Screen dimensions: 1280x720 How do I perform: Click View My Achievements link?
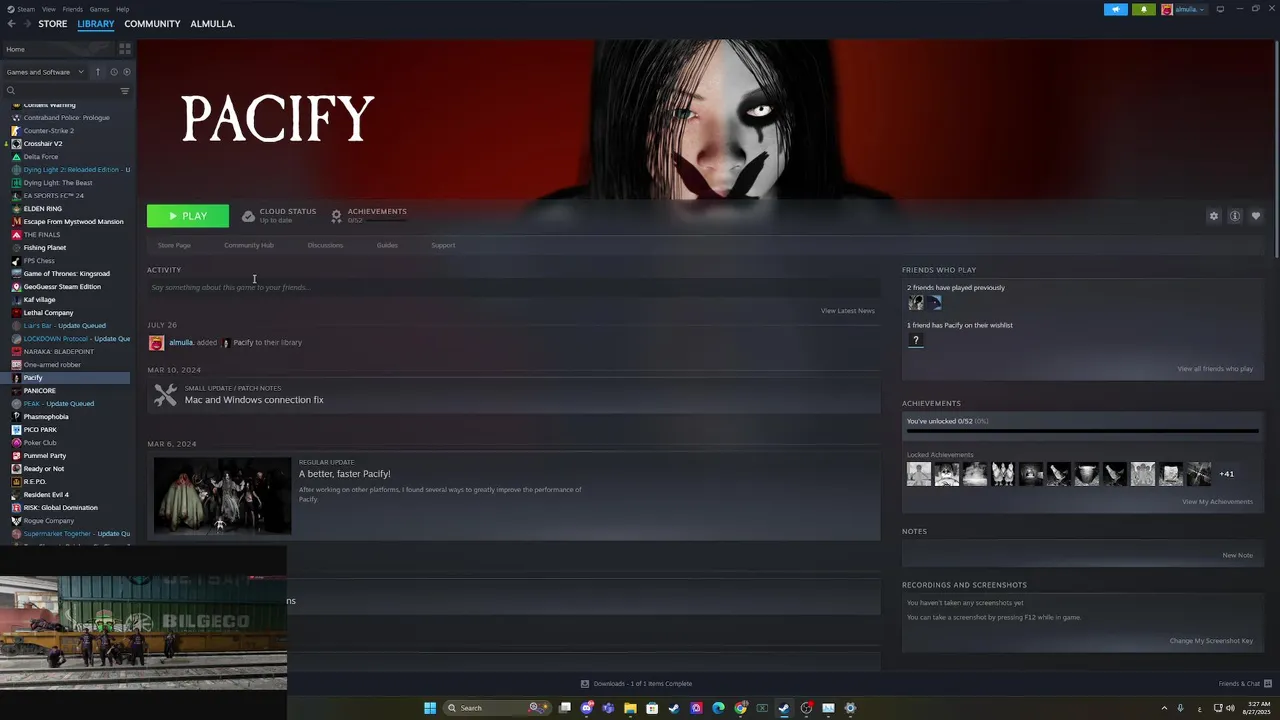tap(1217, 502)
